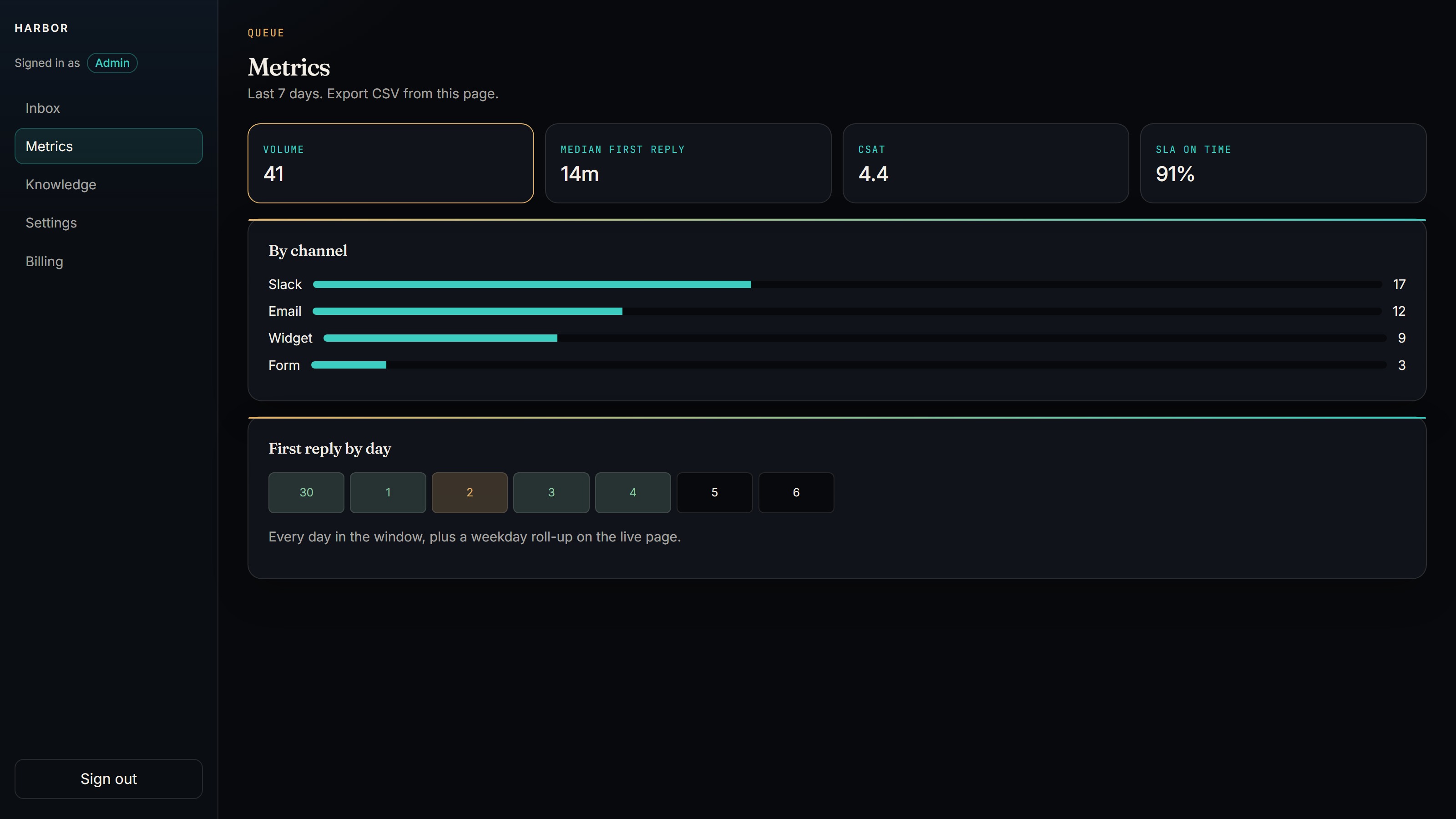The height and width of the screenshot is (819, 1456).
Task: Click the Slack channel progress bar
Action: 847,284
